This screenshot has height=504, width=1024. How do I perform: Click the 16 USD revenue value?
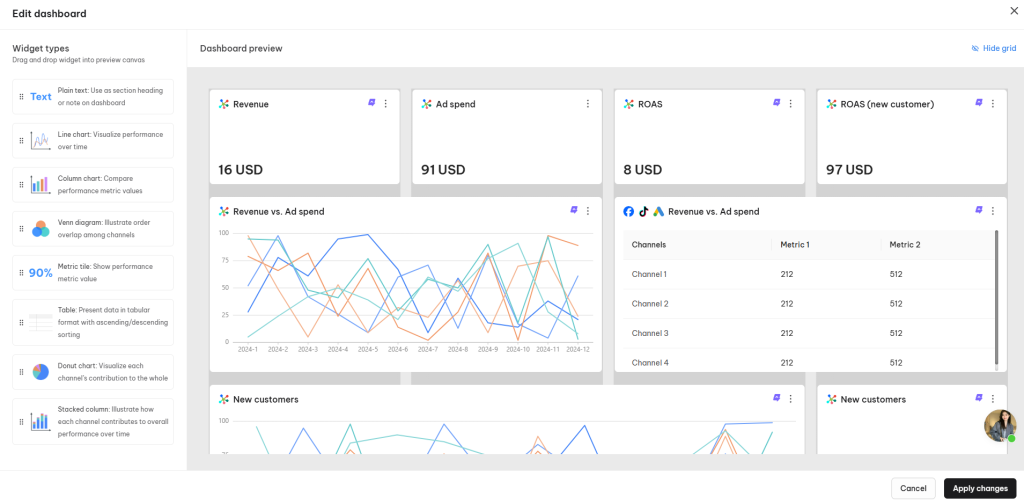[x=240, y=170]
